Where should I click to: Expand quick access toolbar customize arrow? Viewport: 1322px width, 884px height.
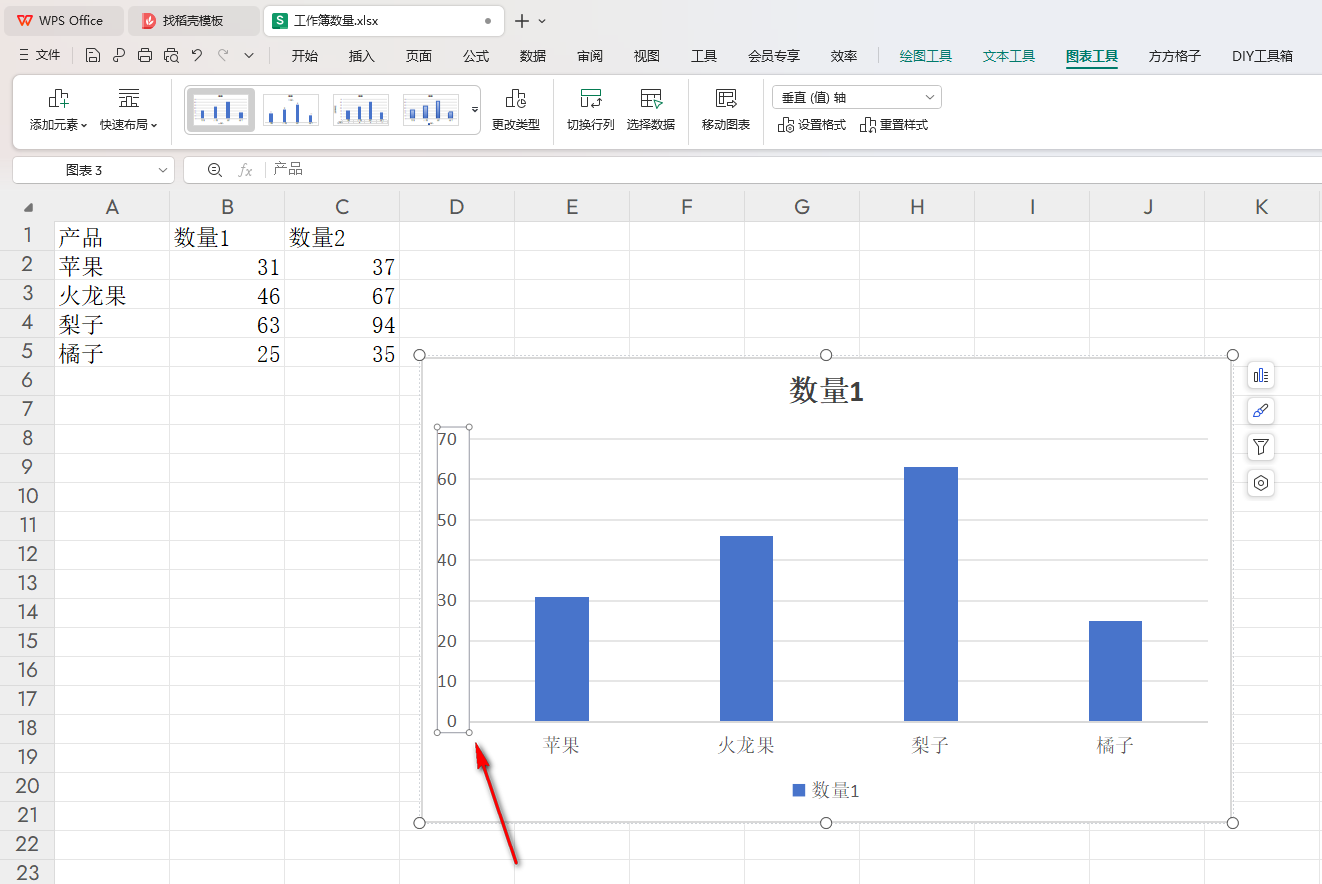tap(249, 56)
